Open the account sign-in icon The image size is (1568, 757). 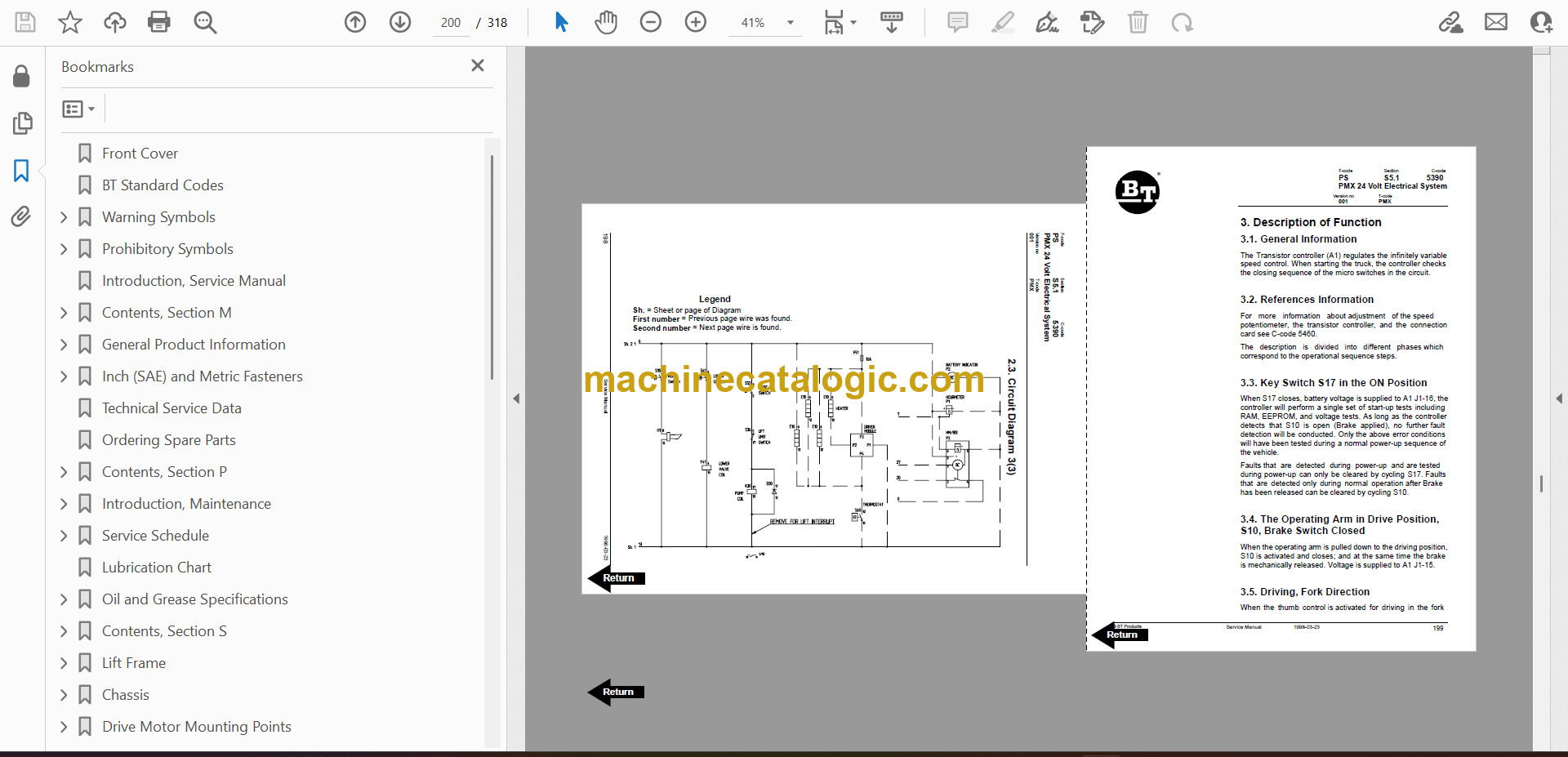1541,22
